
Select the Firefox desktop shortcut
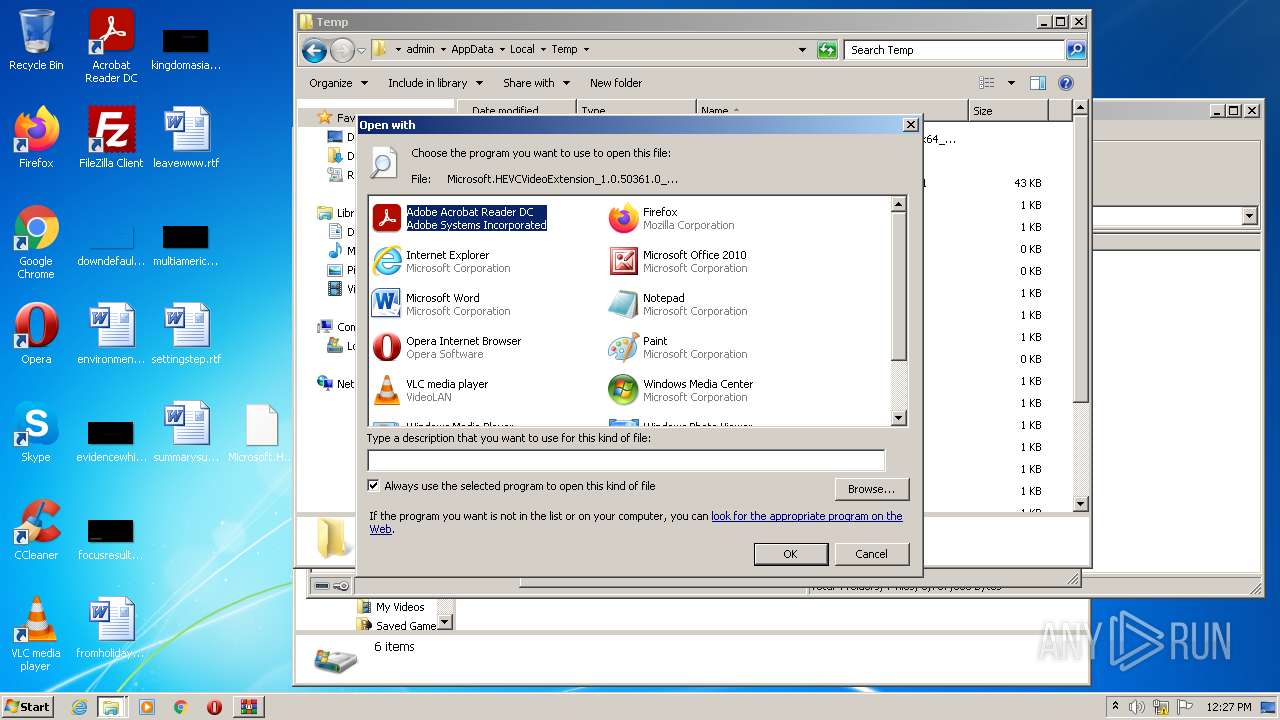[36, 137]
